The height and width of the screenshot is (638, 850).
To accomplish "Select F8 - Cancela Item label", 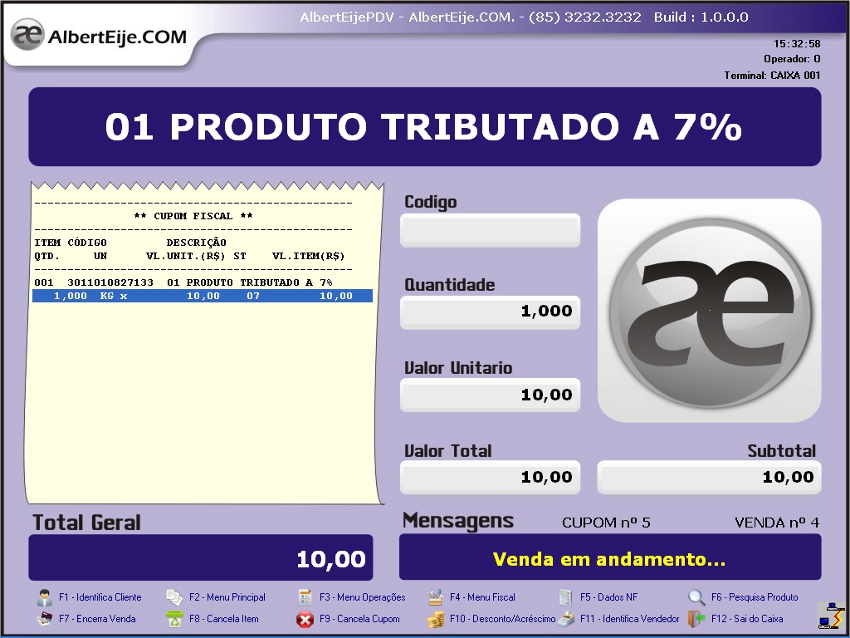I will 223,618.
